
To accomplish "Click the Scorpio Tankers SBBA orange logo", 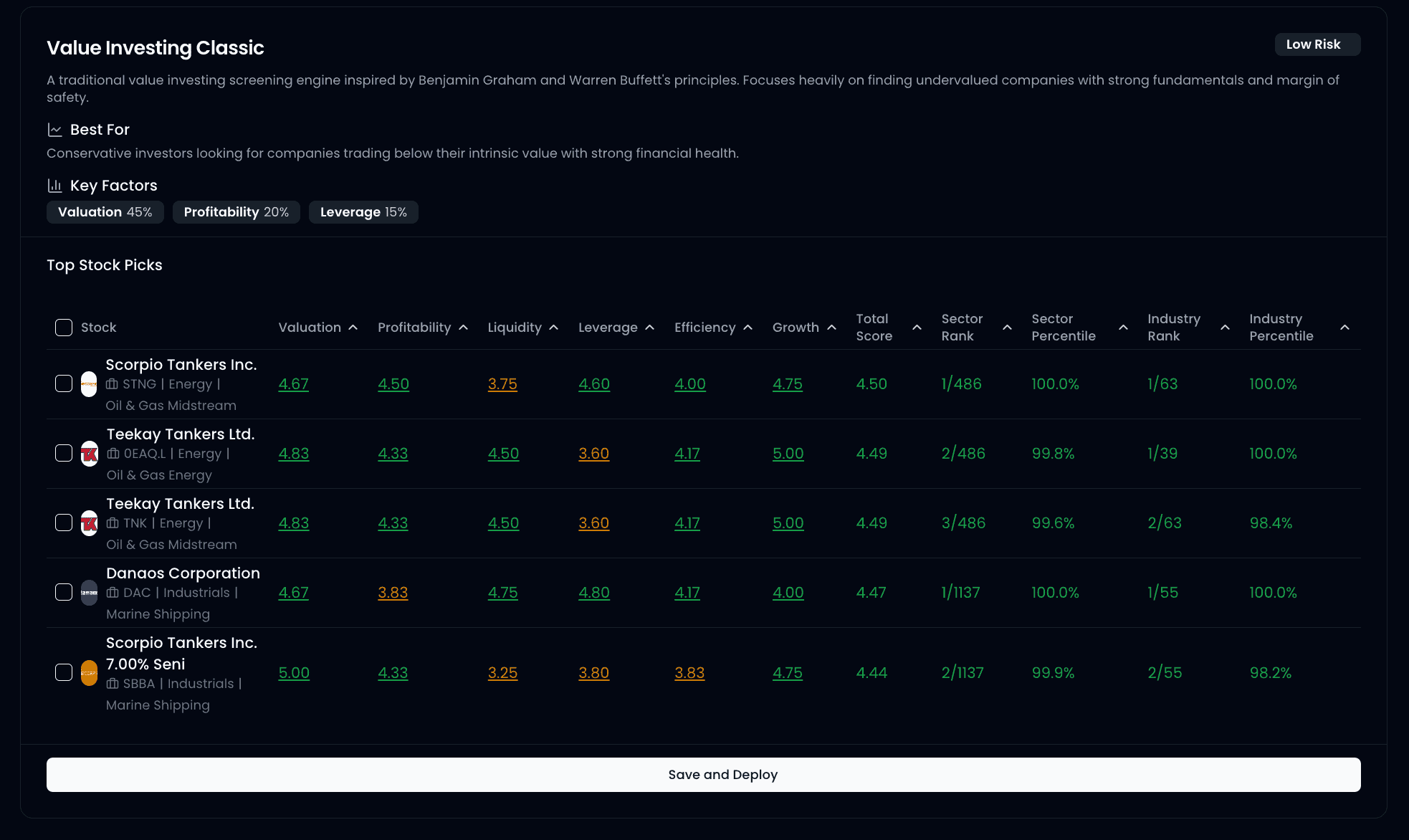I will point(89,673).
